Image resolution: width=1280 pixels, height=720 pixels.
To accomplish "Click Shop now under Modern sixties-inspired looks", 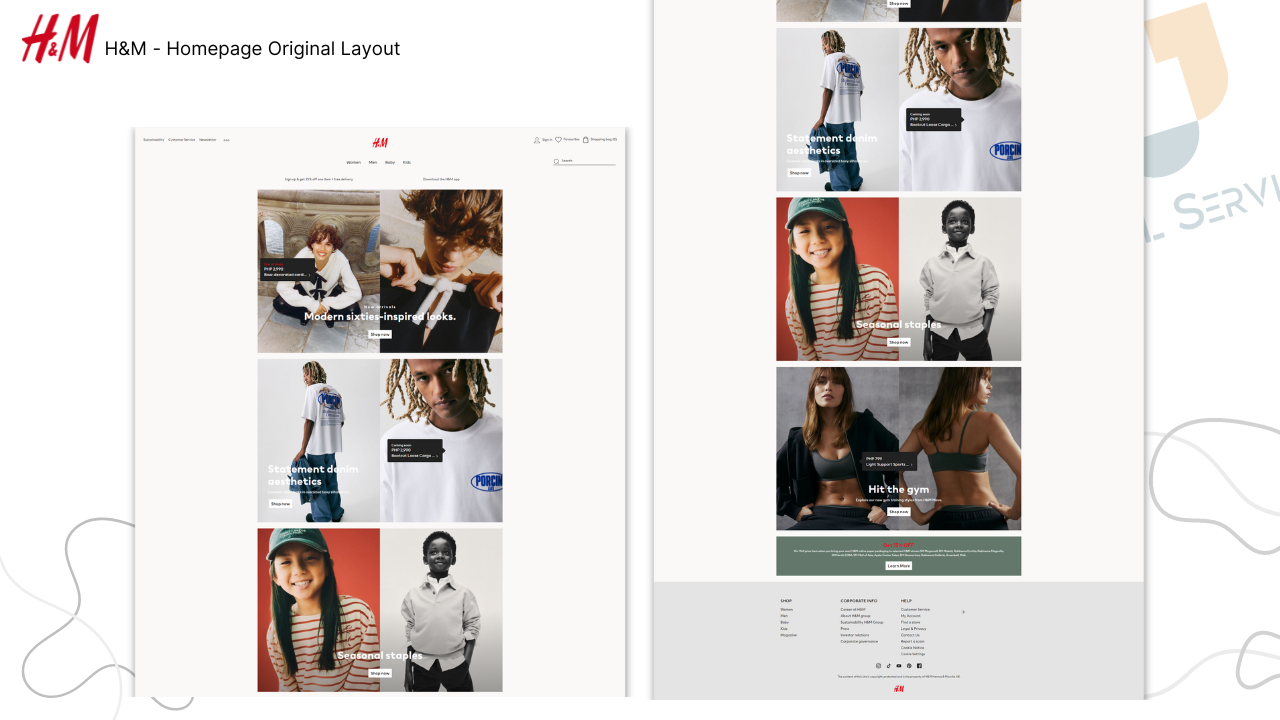I will tap(380, 334).
